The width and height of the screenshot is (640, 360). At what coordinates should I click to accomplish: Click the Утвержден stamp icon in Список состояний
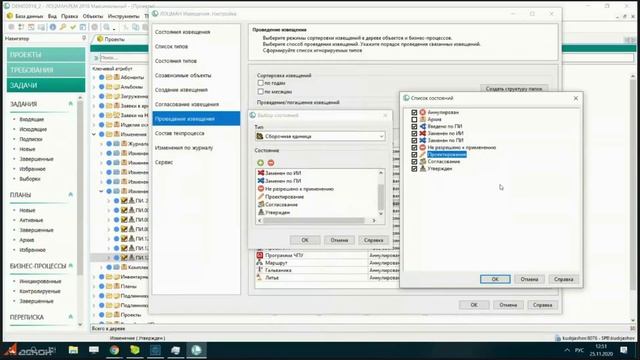coord(423,168)
